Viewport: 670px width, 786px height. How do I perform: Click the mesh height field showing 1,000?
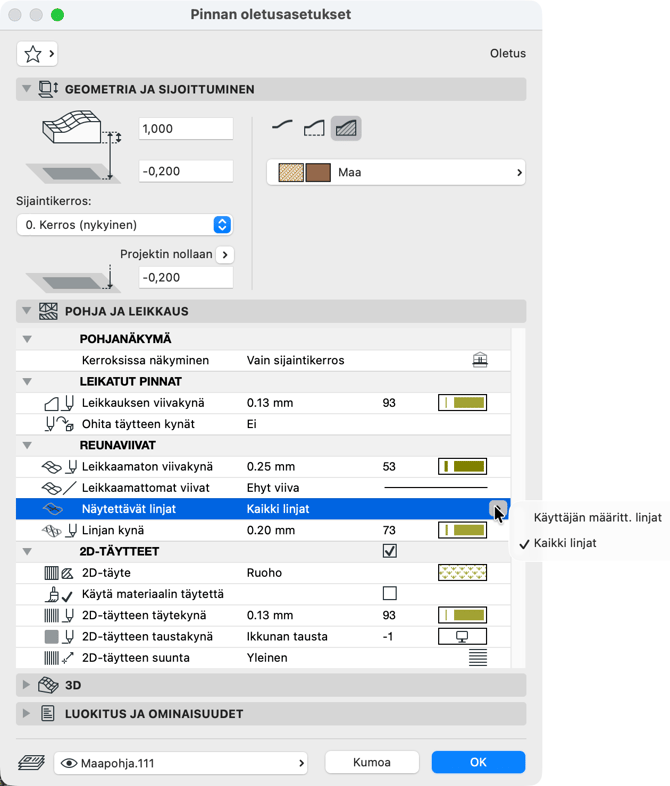186,129
